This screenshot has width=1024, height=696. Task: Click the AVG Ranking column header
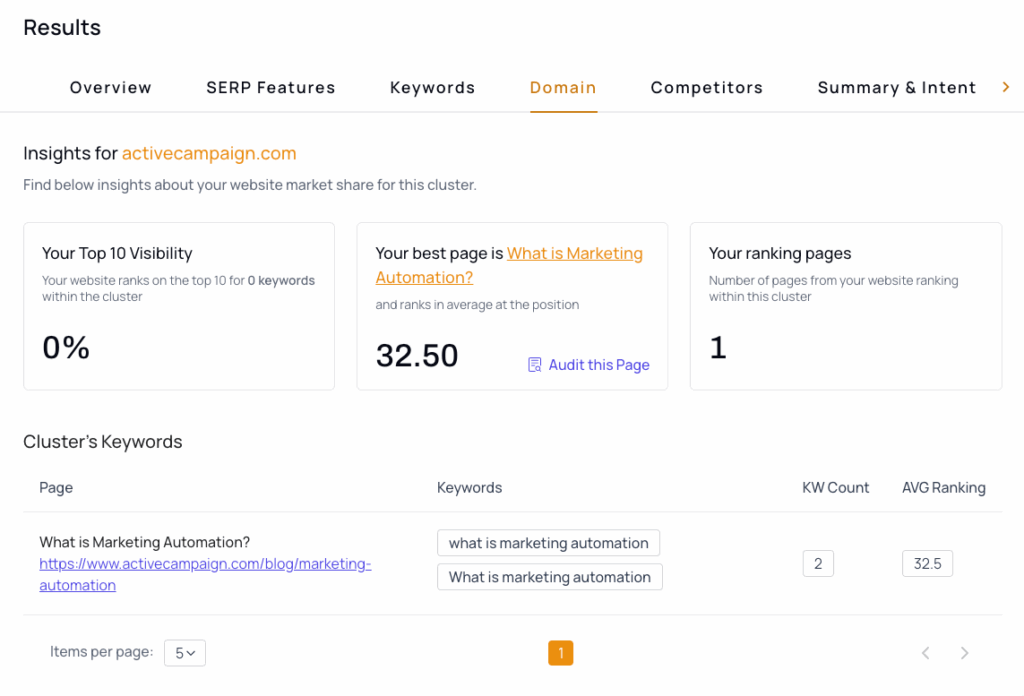[943, 488]
